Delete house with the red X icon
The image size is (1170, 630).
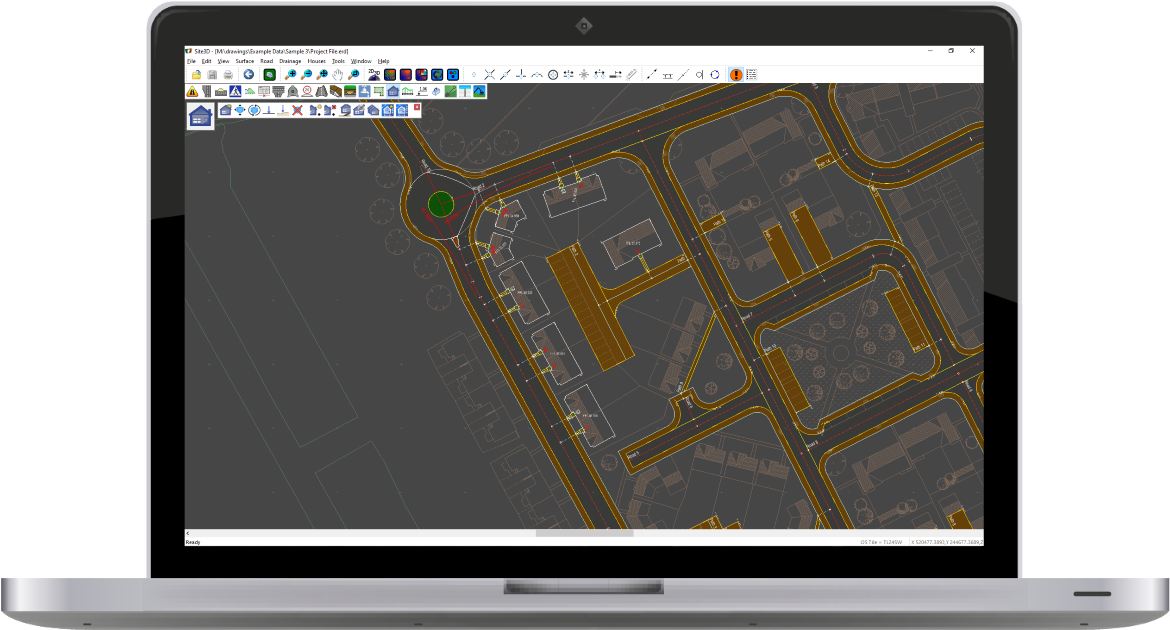pyautogui.click(x=297, y=110)
